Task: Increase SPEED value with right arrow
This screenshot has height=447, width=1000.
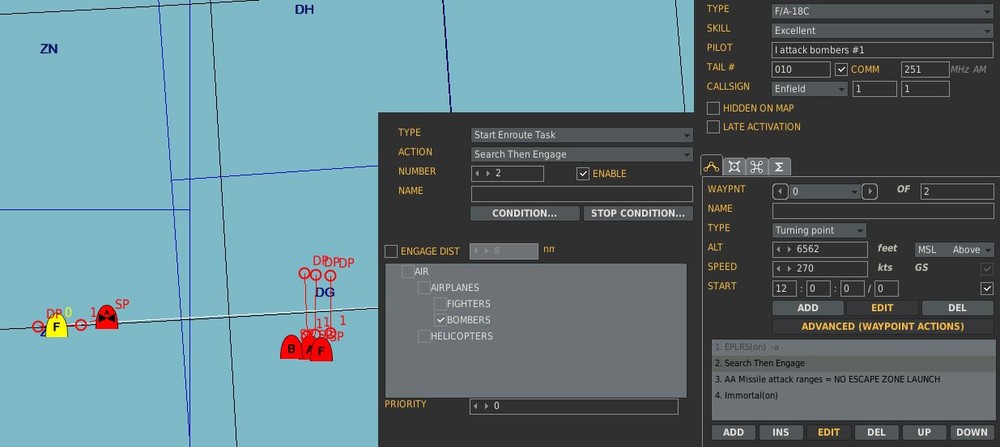Action: coord(789,268)
